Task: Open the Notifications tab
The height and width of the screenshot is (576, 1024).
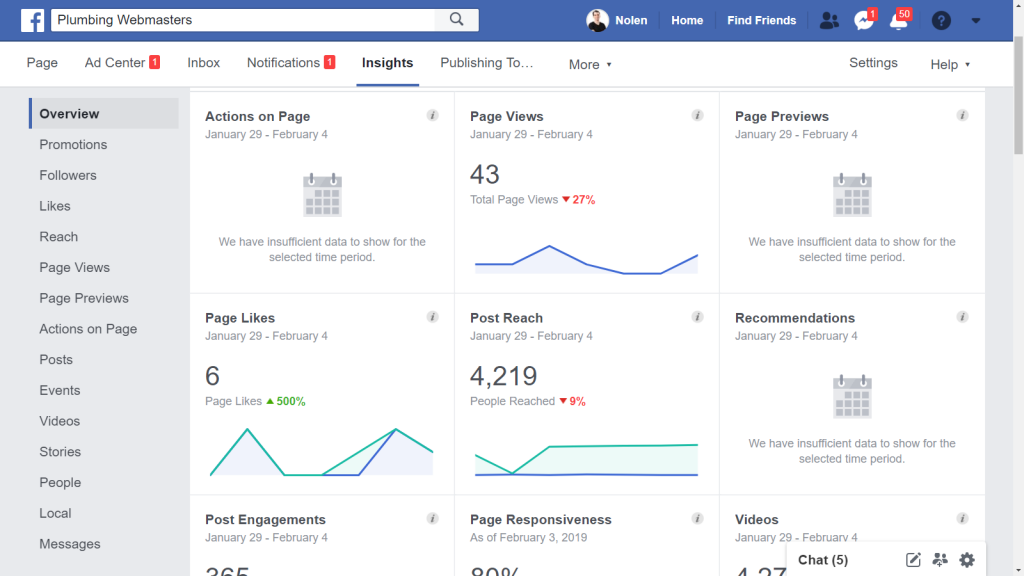Action: [291, 63]
